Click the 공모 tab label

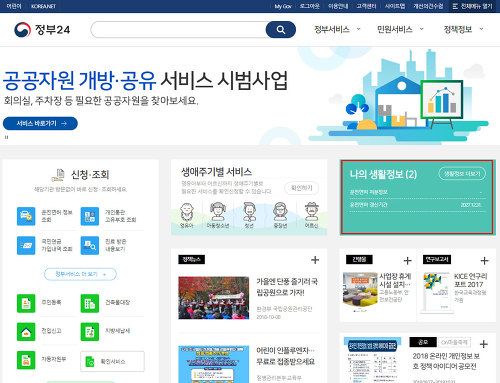[x=423, y=342]
